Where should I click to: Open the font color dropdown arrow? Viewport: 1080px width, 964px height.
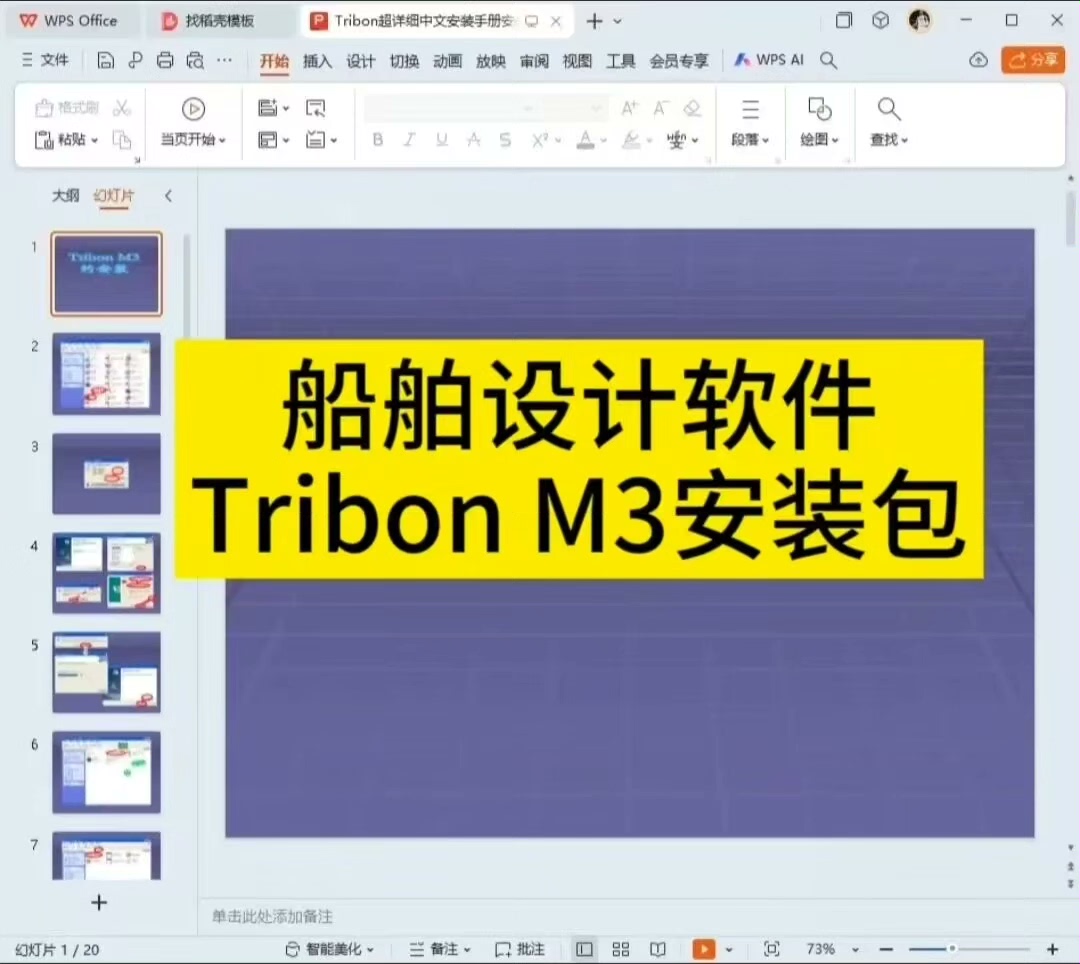coord(603,140)
